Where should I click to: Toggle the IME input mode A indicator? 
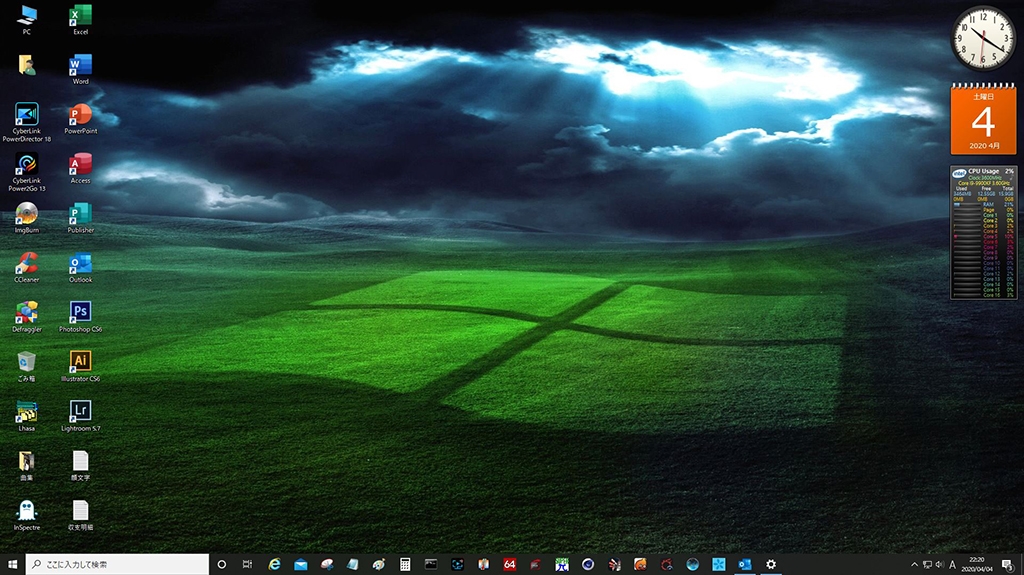pos(952,565)
